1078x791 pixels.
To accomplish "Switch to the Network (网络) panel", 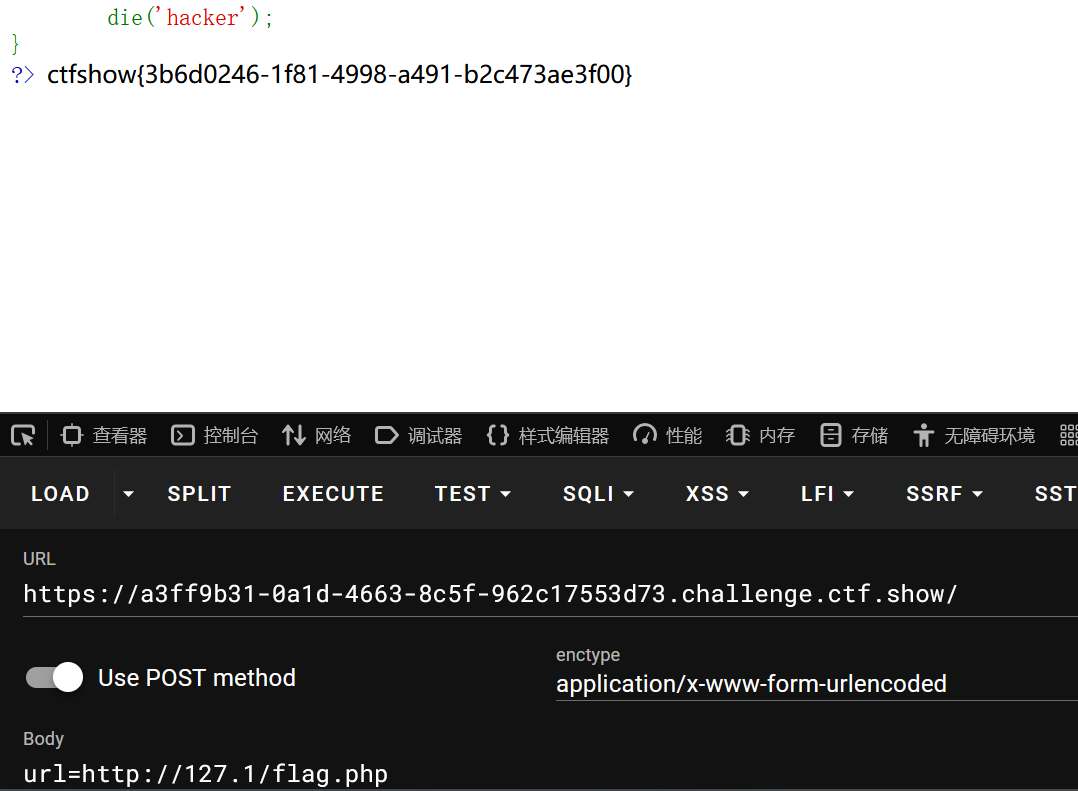I will click(317, 435).
